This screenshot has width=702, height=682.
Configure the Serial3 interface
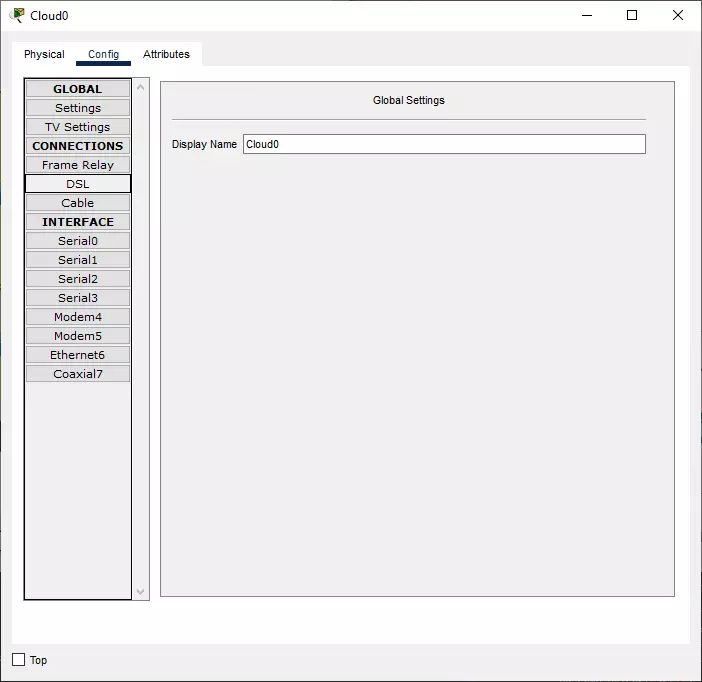[x=78, y=298]
